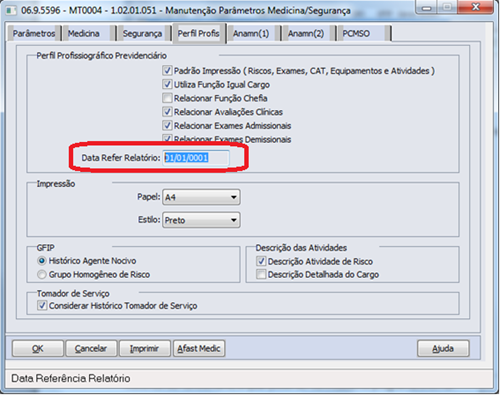Click the Imprimir button
The width and height of the screenshot is (500, 395).
pos(145,349)
